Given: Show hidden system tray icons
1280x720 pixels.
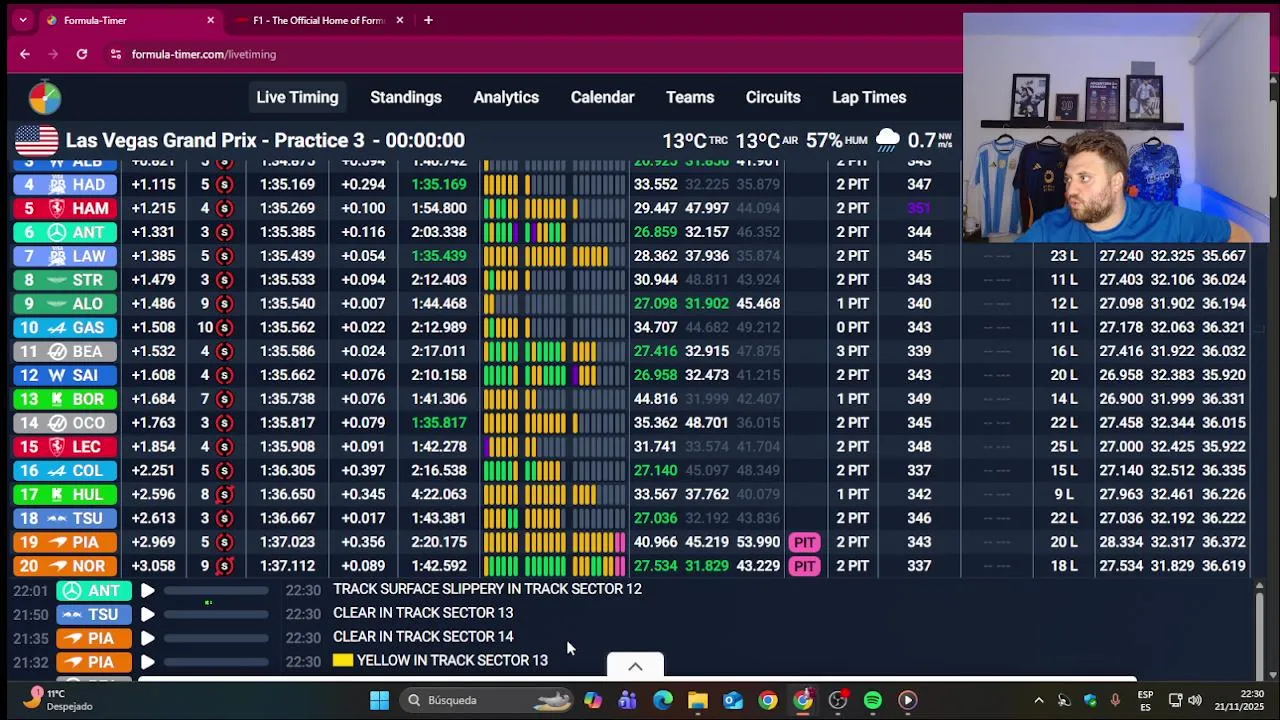Looking at the screenshot, I should click(1039, 700).
